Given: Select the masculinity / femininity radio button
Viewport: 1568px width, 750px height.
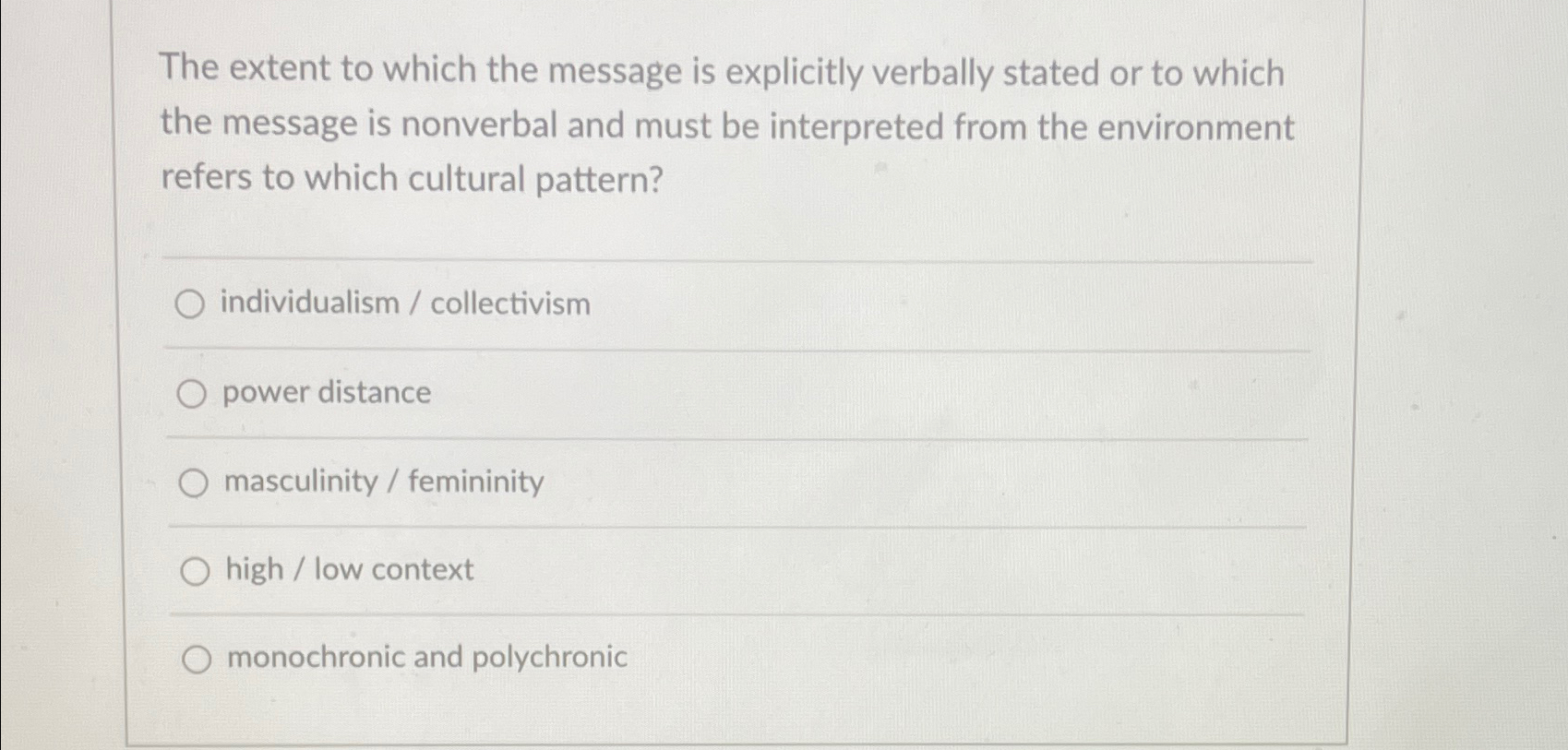Looking at the screenshot, I should coord(193,482).
